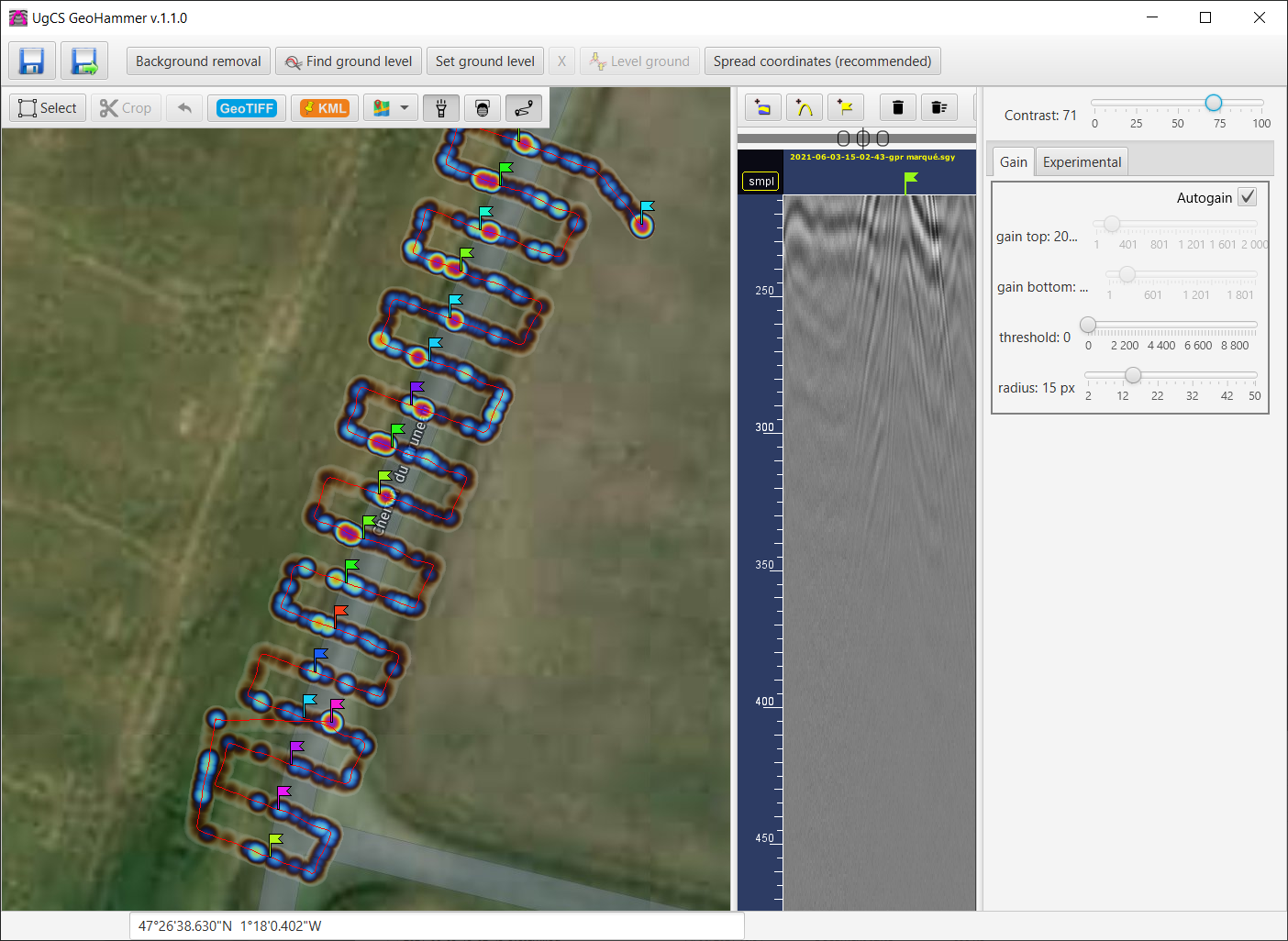This screenshot has width=1288, height=941.
Task: Add a rectangle annotation to the profile
Action: [x=762, y=108]
